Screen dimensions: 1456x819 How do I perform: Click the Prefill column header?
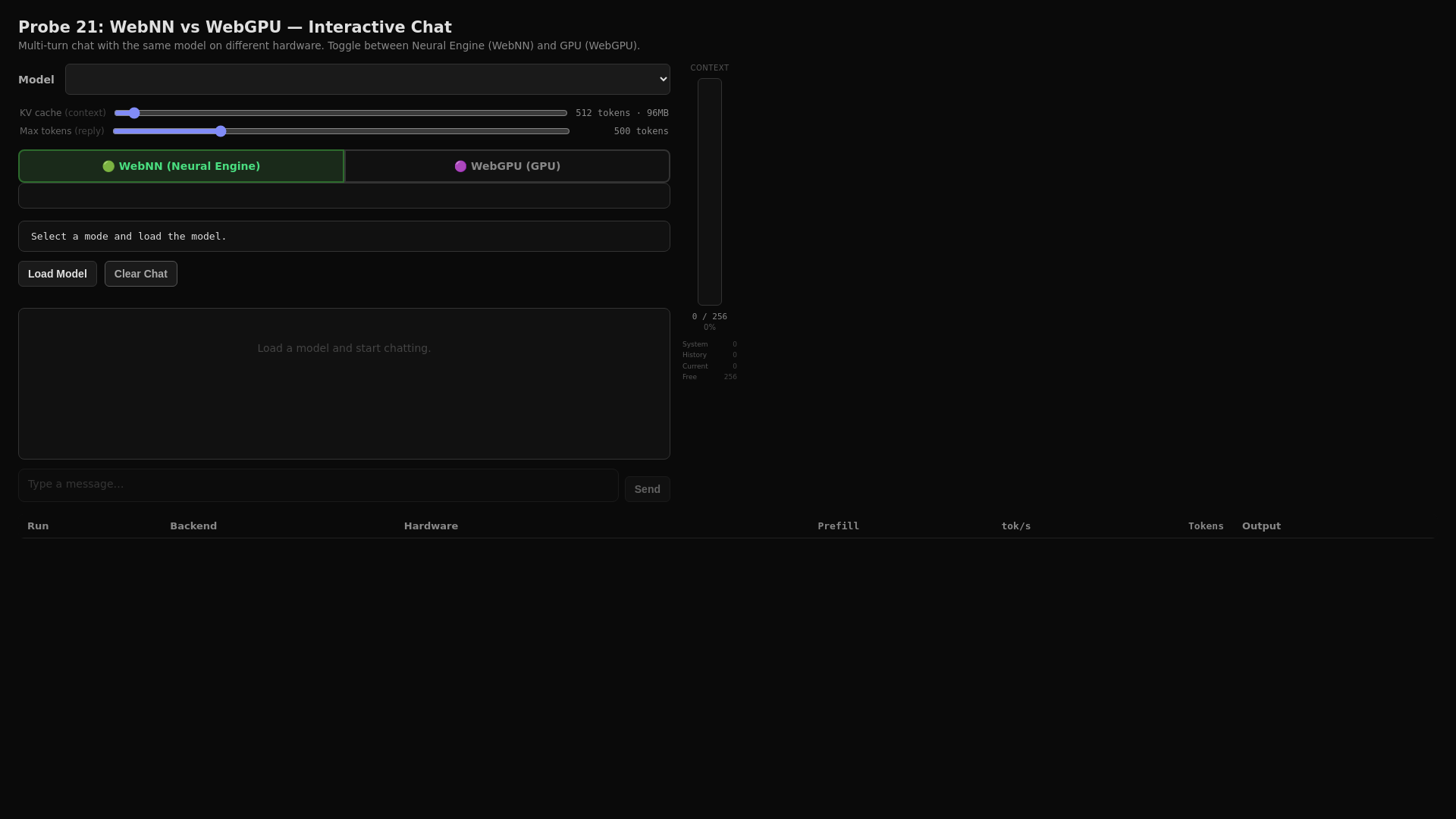[838, 526]
